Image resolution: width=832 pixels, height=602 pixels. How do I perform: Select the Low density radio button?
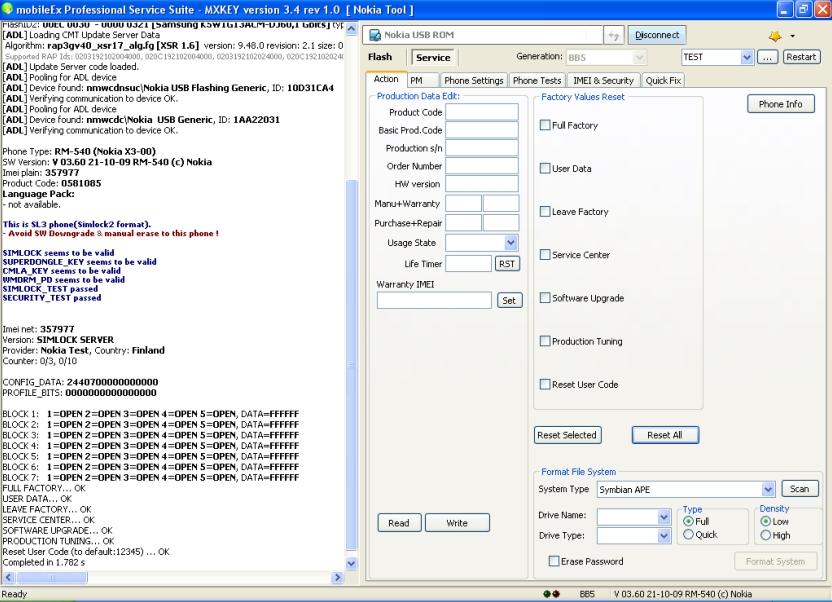[765, 521]
